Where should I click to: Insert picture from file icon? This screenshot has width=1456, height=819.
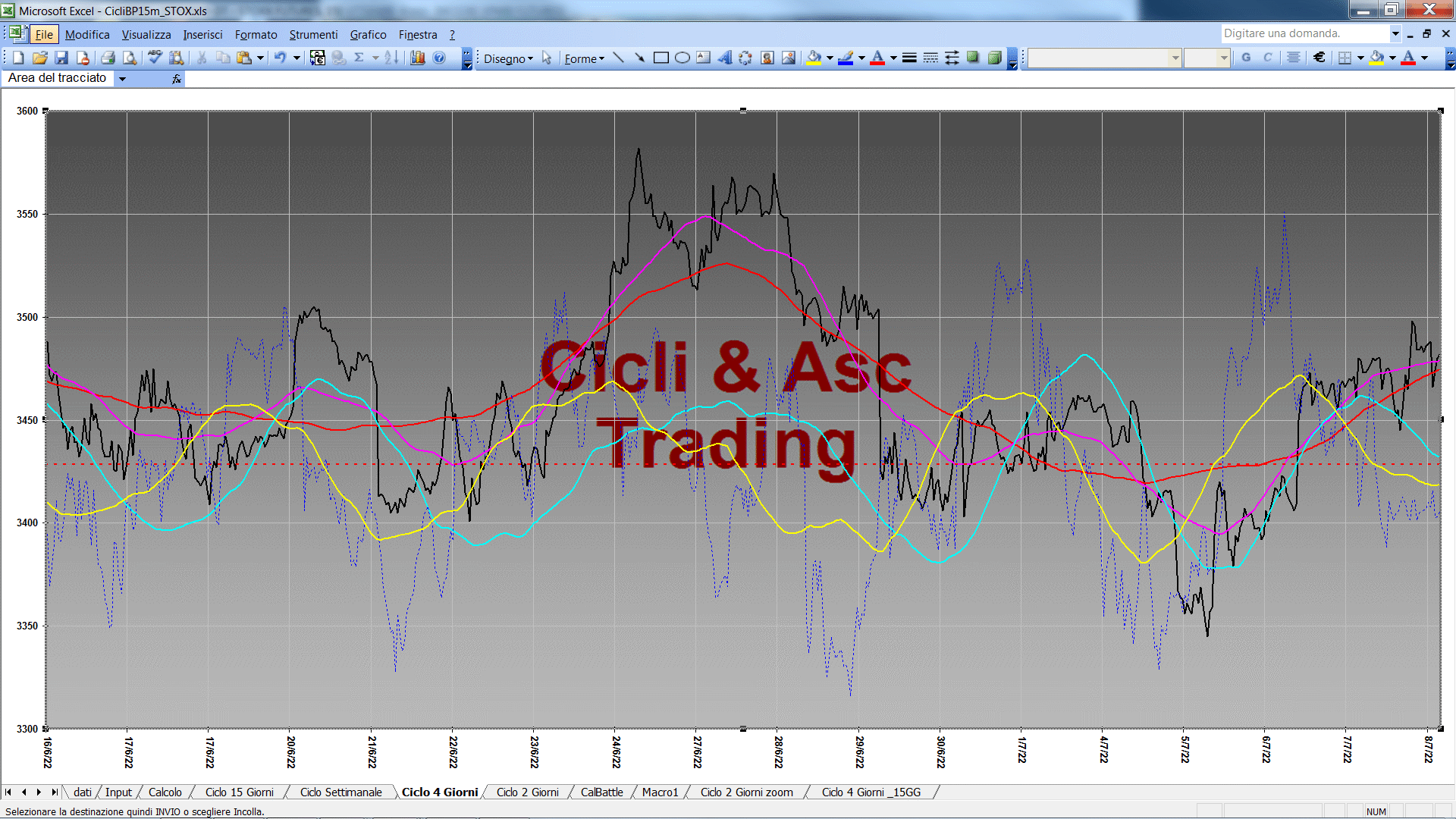tap(789, 58)
